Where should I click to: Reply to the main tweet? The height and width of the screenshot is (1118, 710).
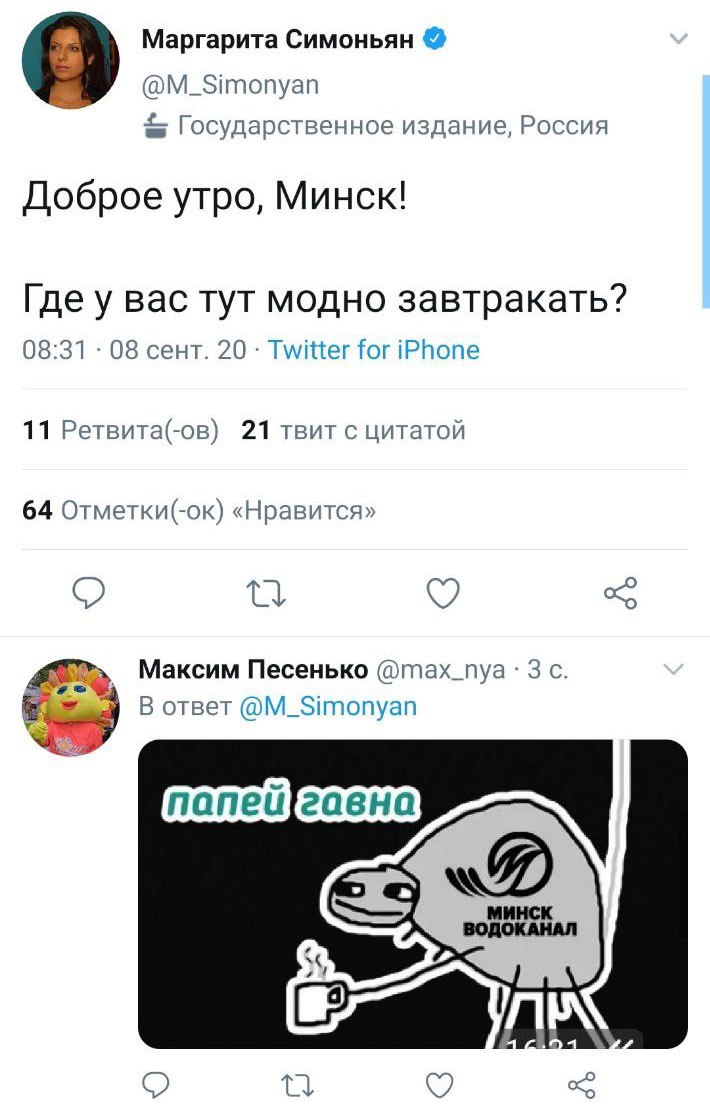[89, 593]
